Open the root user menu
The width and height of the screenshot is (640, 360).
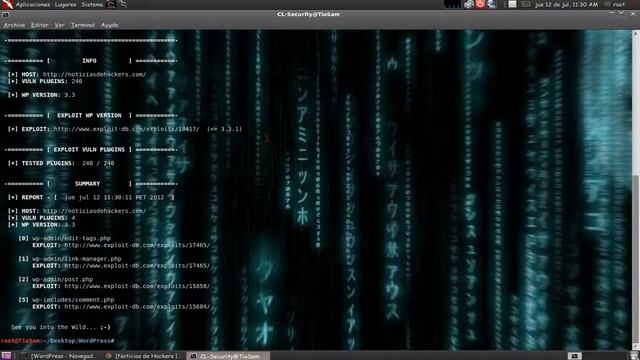tap(615, 4)
